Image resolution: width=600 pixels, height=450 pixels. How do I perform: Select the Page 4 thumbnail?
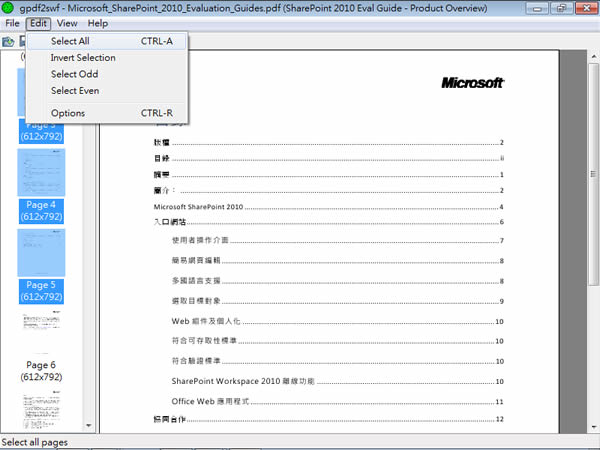(x=41, y=172)
